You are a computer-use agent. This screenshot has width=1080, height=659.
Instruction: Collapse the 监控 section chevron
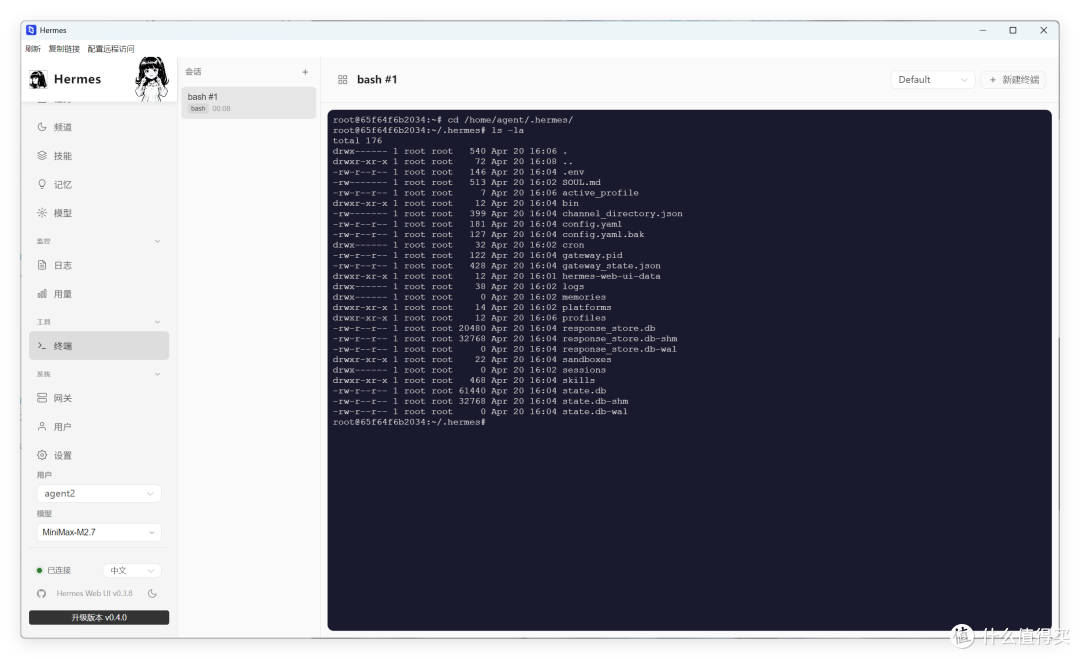(x=157, y=242)
